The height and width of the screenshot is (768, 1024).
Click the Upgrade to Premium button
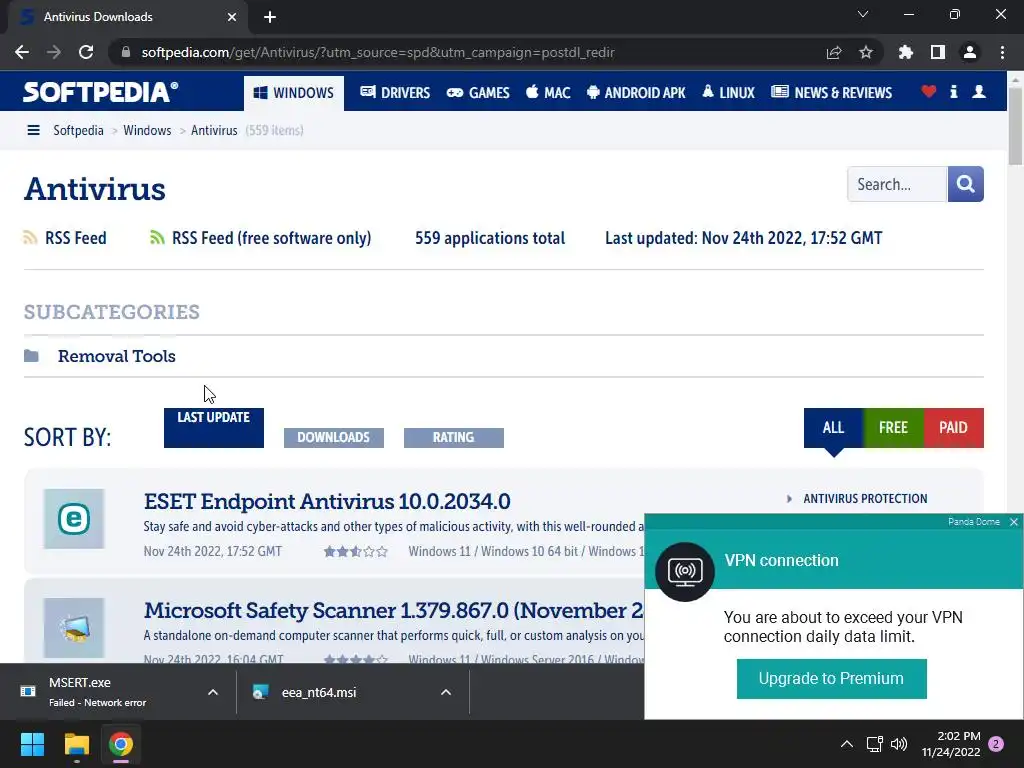(x=831, y=679)
